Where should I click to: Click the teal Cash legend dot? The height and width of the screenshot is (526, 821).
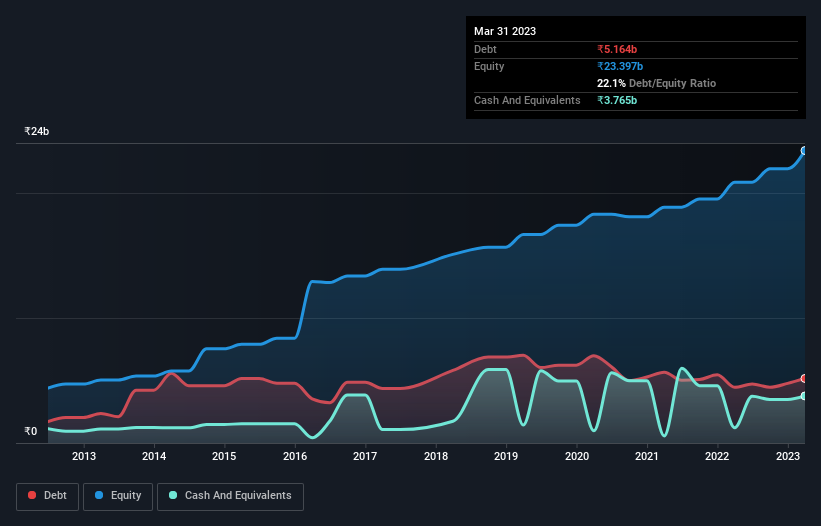[173, 495]
